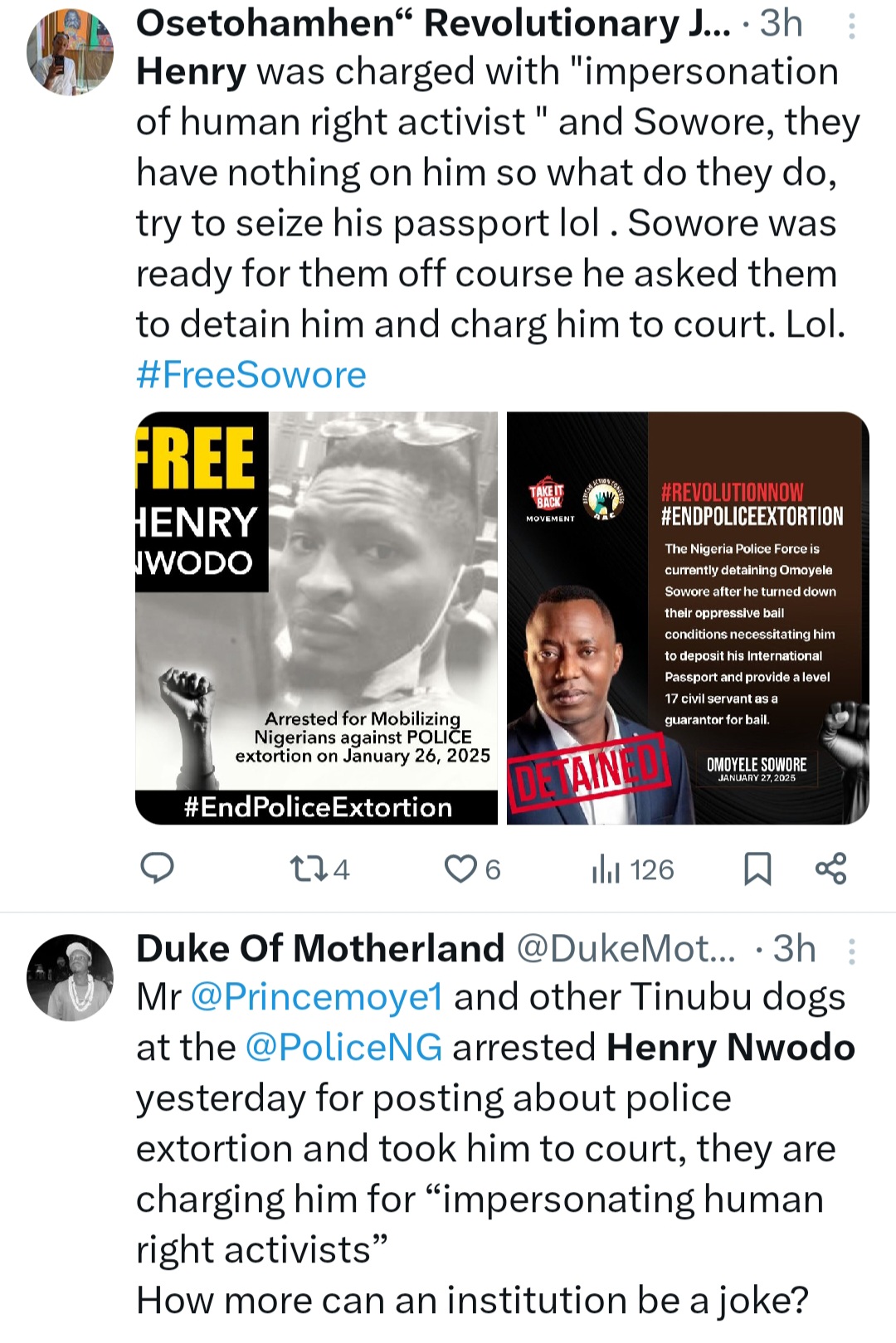Open the @Princemoye1 mention
896x1343 pixels.
click(317, 997)
